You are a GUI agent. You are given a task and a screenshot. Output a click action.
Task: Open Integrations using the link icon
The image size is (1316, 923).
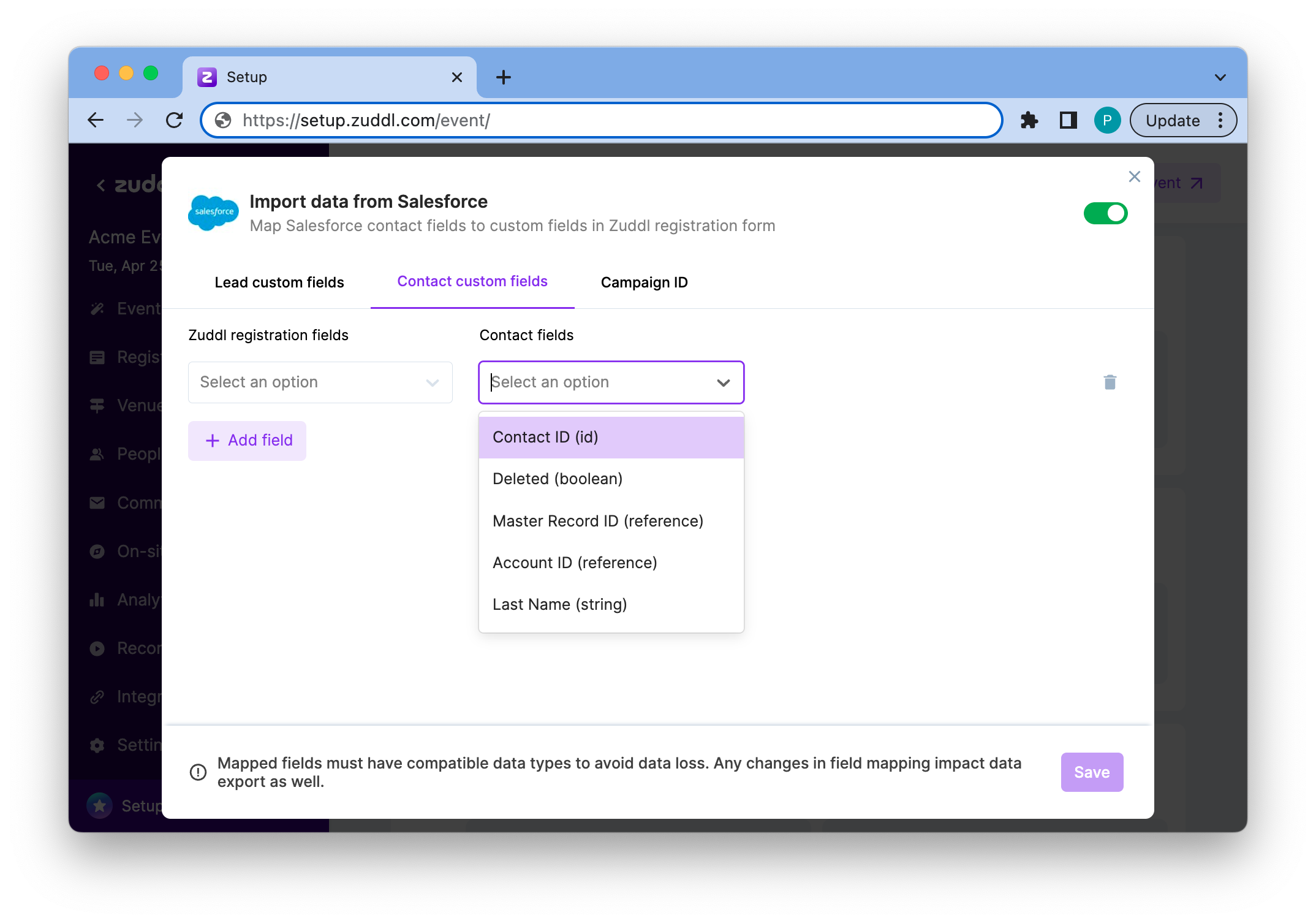tap(98, 696)
